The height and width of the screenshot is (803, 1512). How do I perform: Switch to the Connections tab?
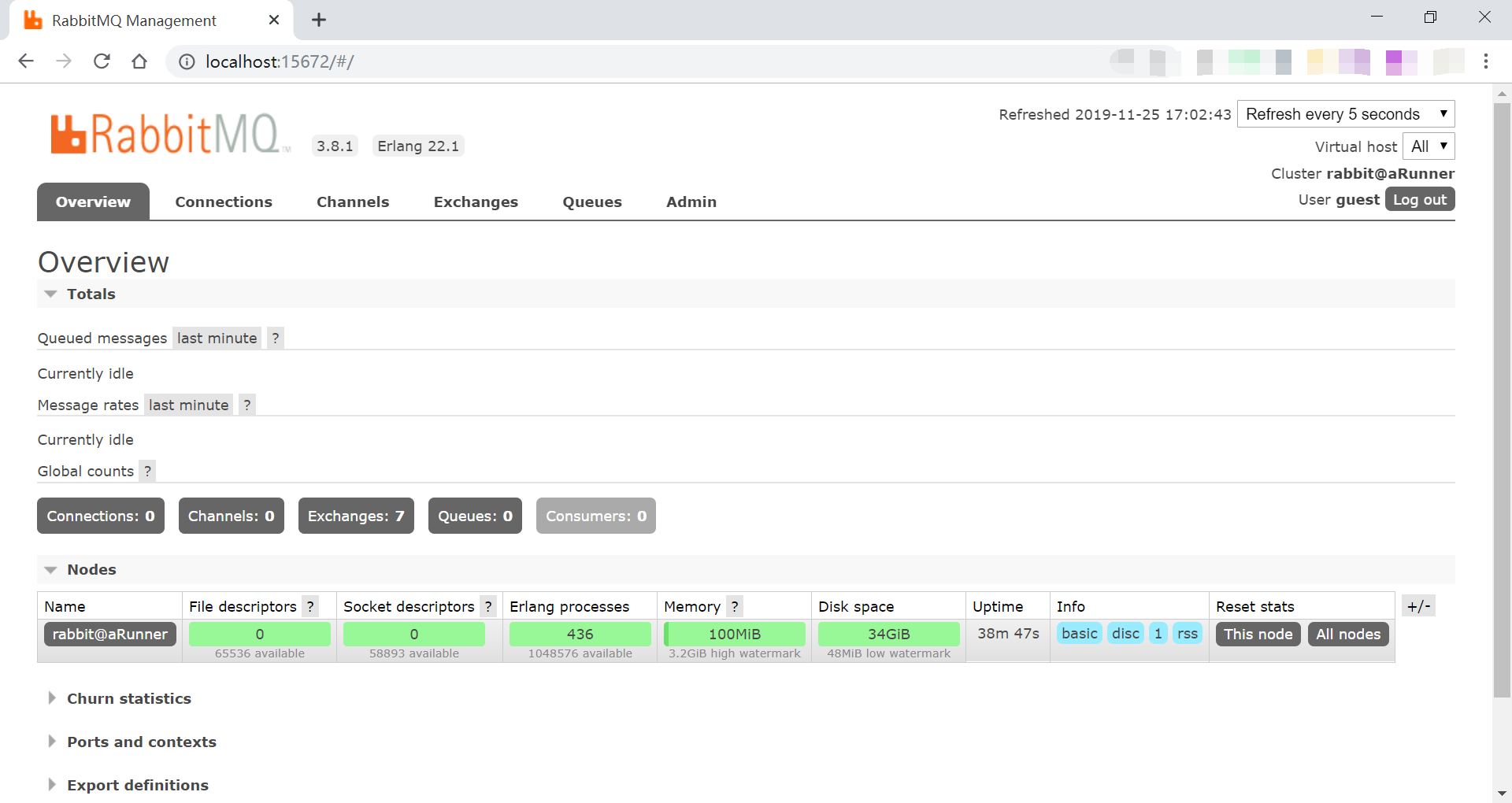coord(224,202)
